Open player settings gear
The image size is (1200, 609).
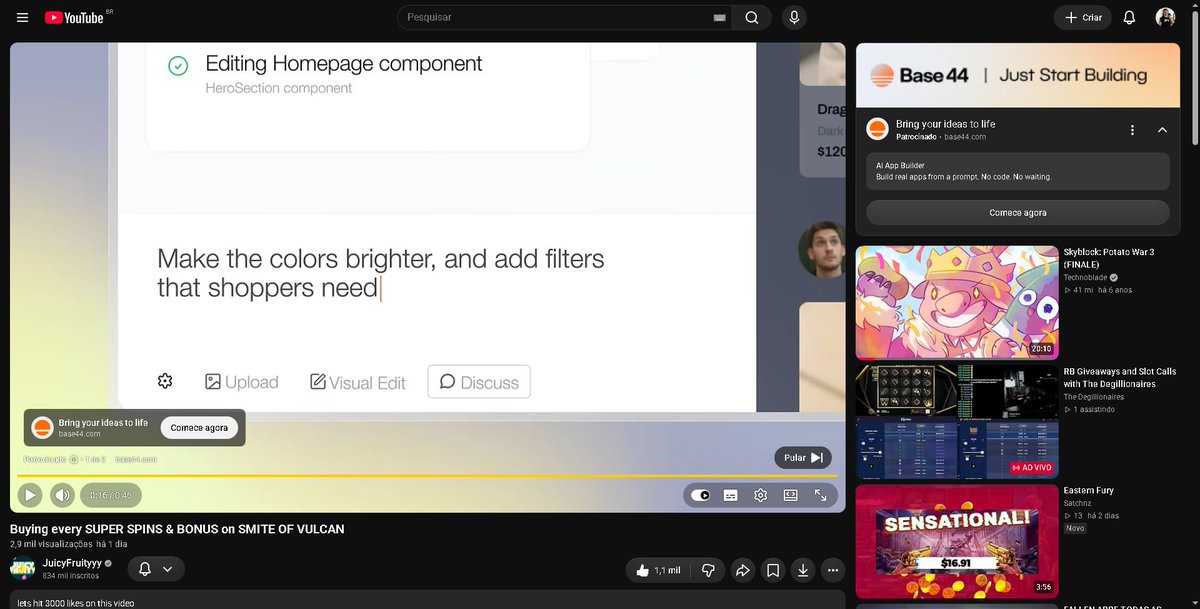(x=761, y=495)
